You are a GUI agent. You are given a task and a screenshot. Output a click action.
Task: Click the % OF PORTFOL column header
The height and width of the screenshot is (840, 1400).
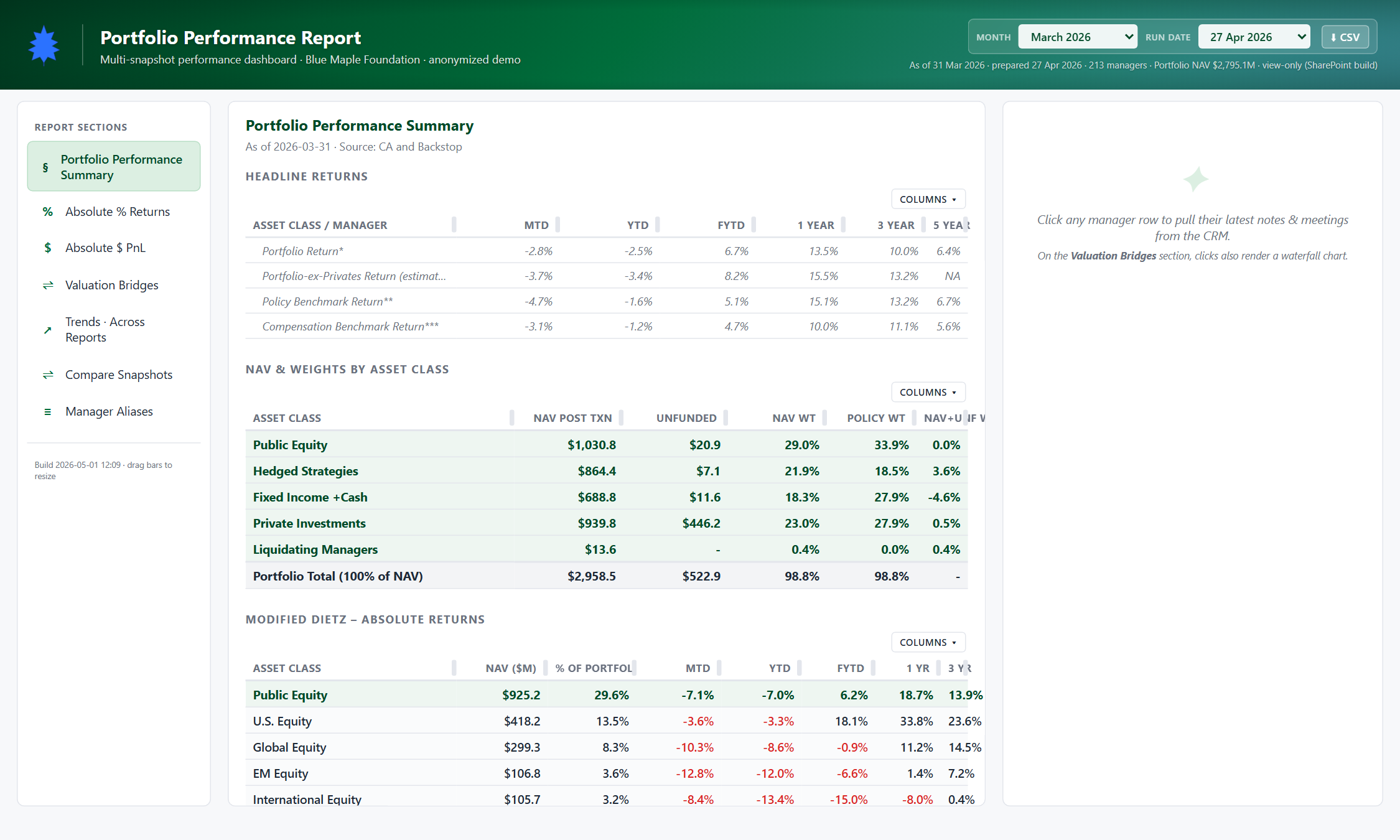click(x=593, y=668)
